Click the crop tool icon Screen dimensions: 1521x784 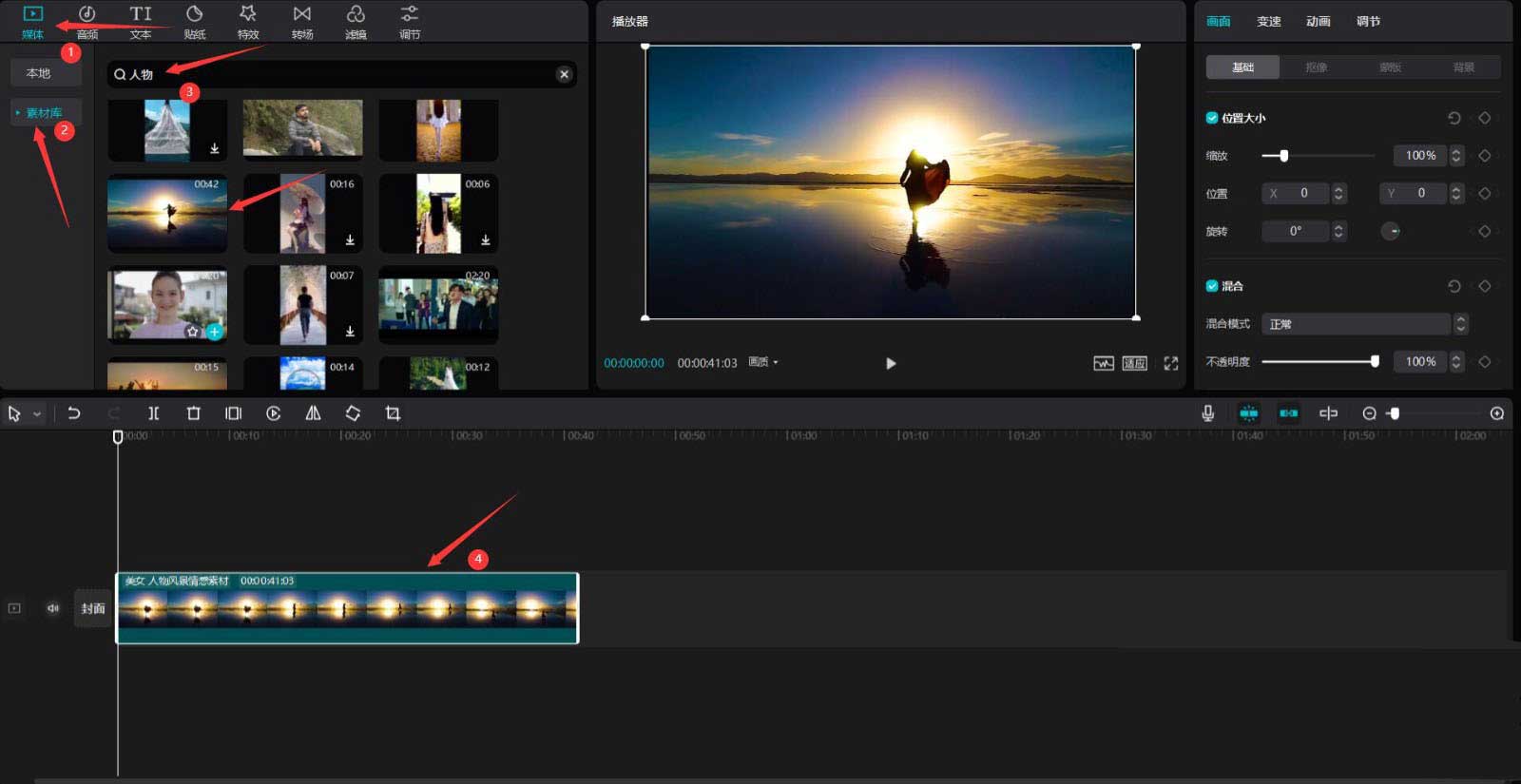pyautogui.click(x=393, y=413)
